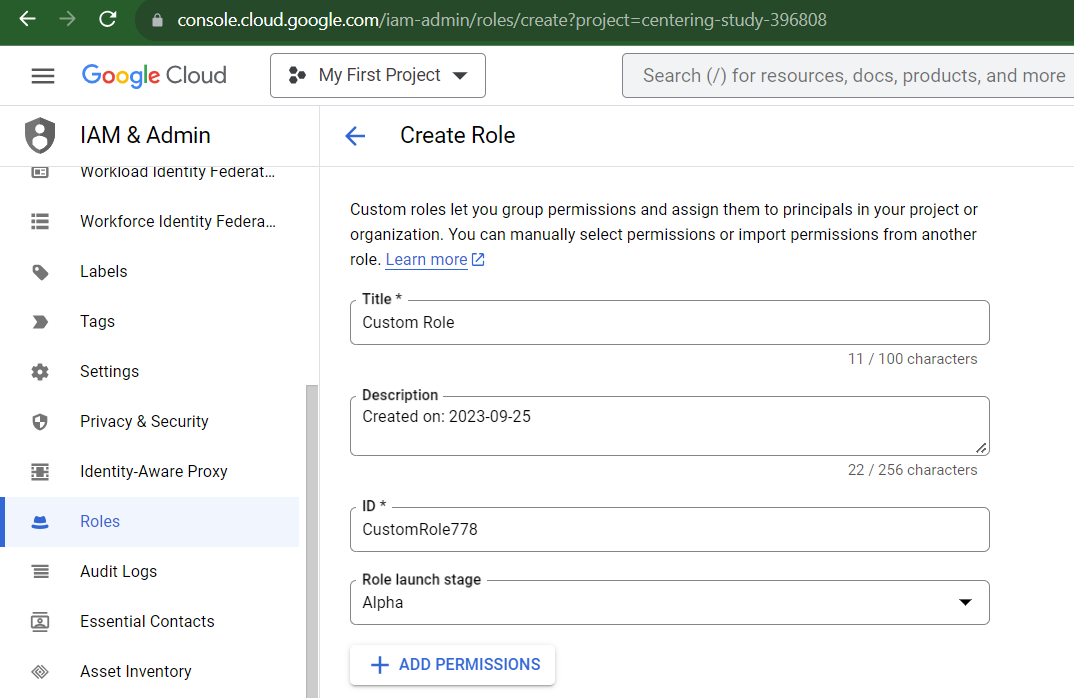This screenshot has width=1074, height=698.
Task: Open Essential Contacts in sidebar
Action: (147, 622)
